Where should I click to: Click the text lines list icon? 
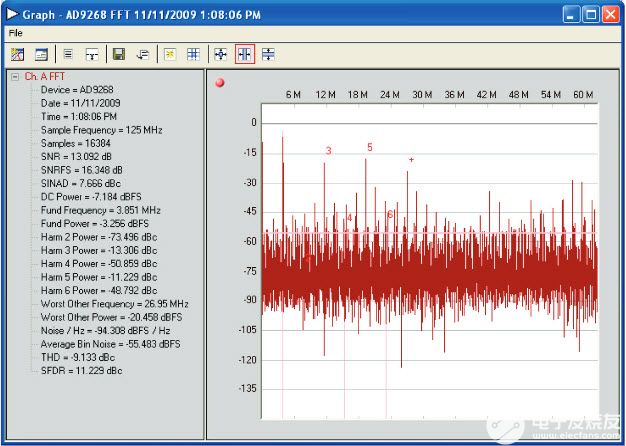[69, 54]
